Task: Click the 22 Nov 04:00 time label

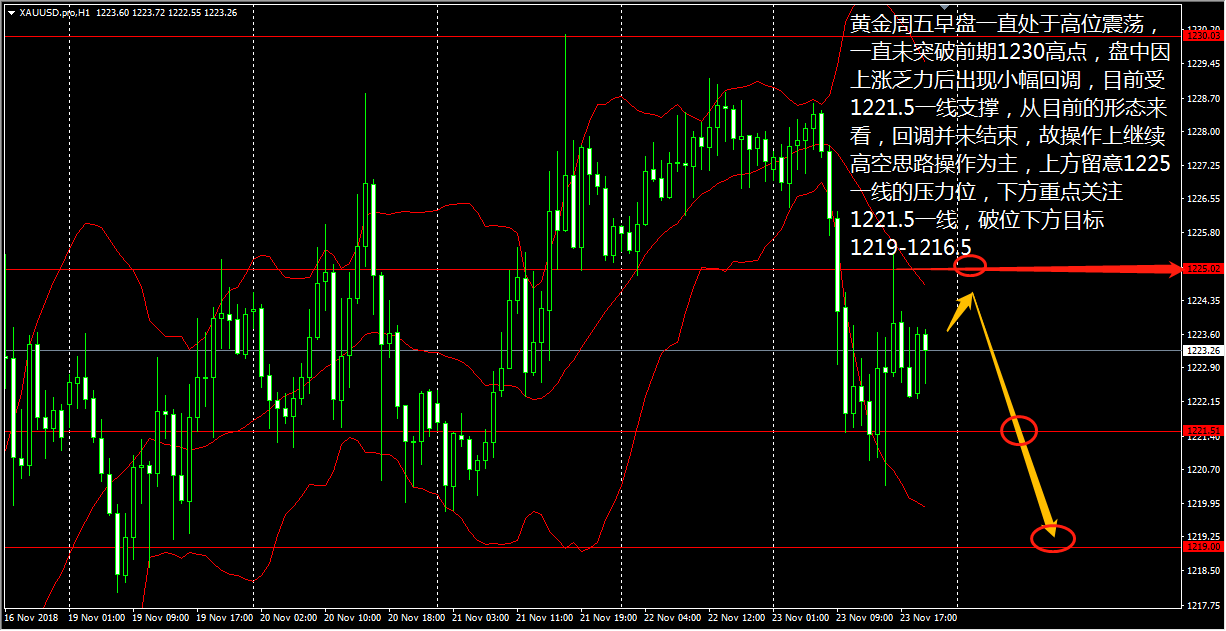Action: pos(675,618)
